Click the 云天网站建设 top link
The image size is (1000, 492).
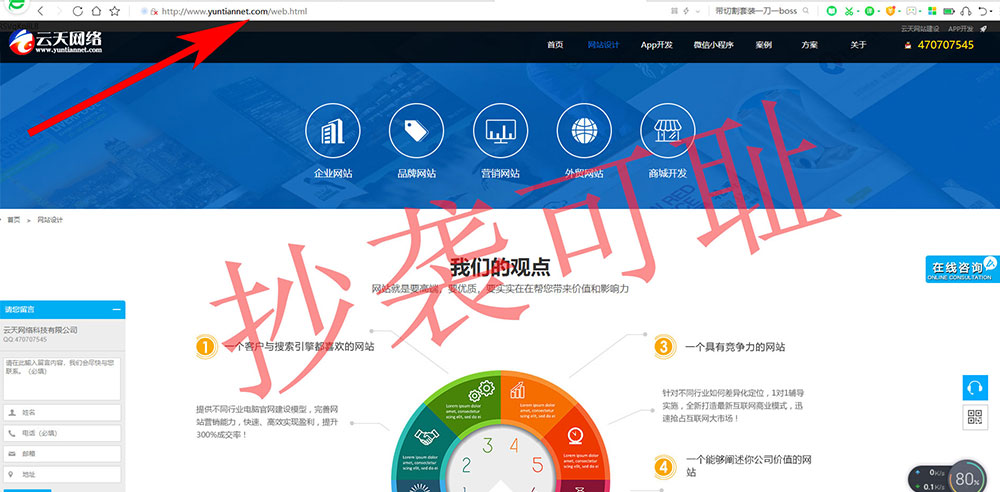920,29
